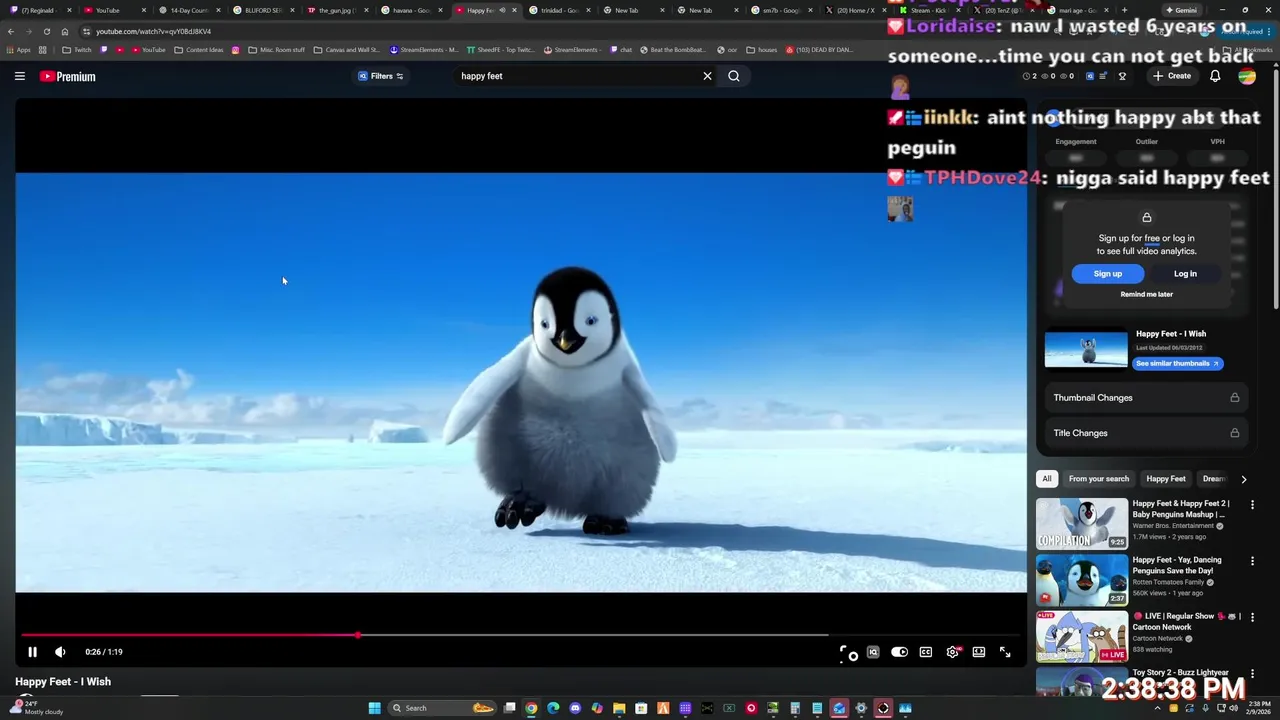Click 'See similar thumbnails' button
This screenshot has width=1280, height=720.
point(1177,363)
